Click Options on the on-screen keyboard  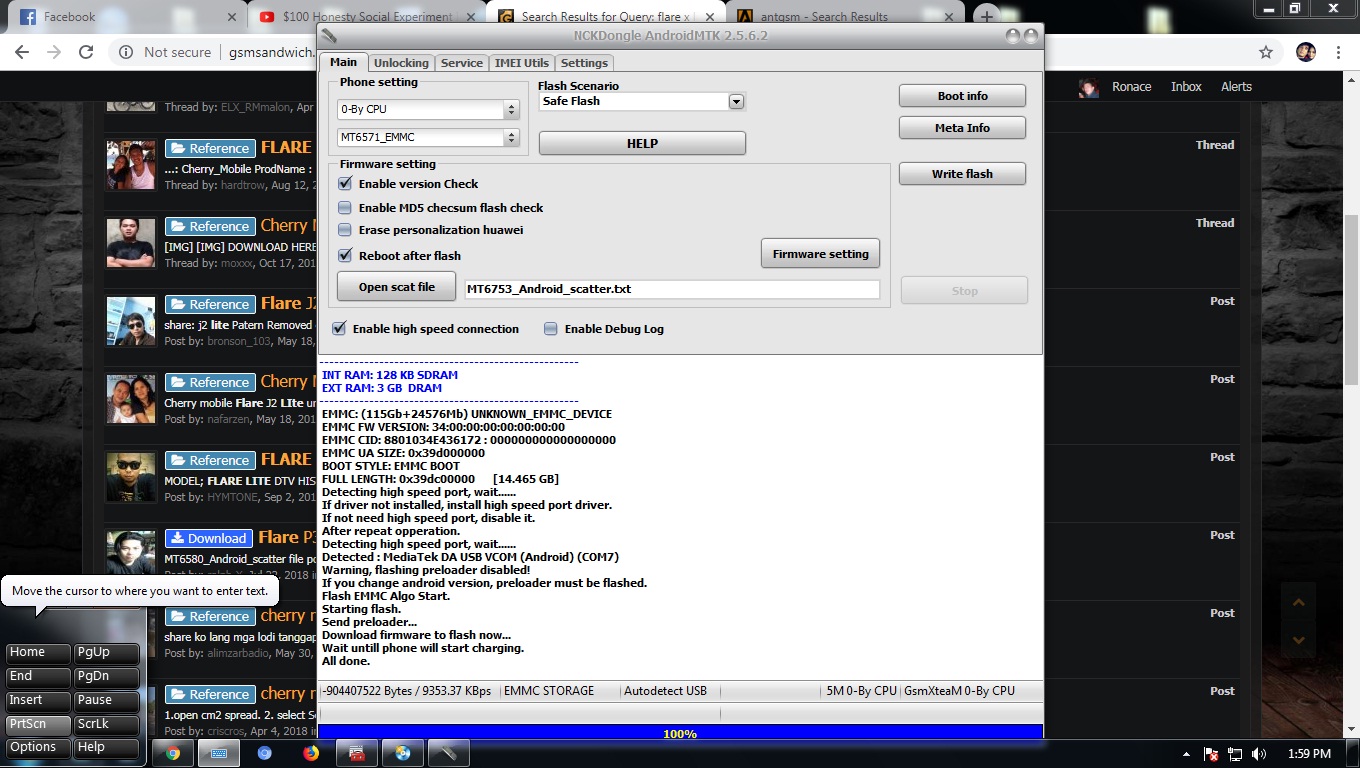[x=38, y=748]
